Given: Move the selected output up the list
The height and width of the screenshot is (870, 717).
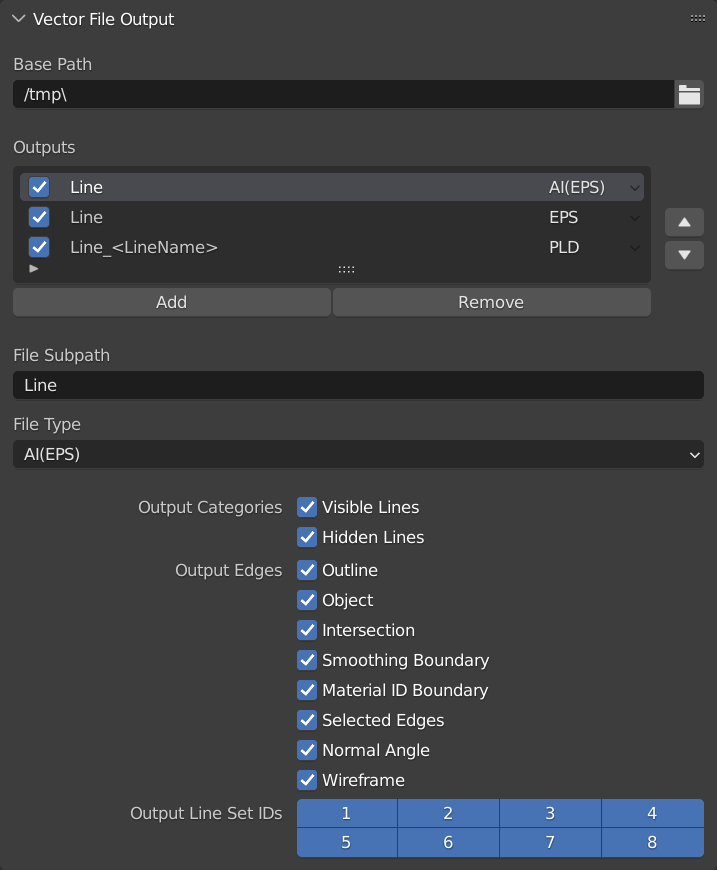Looking at the screenshot, I should (684, 222).
